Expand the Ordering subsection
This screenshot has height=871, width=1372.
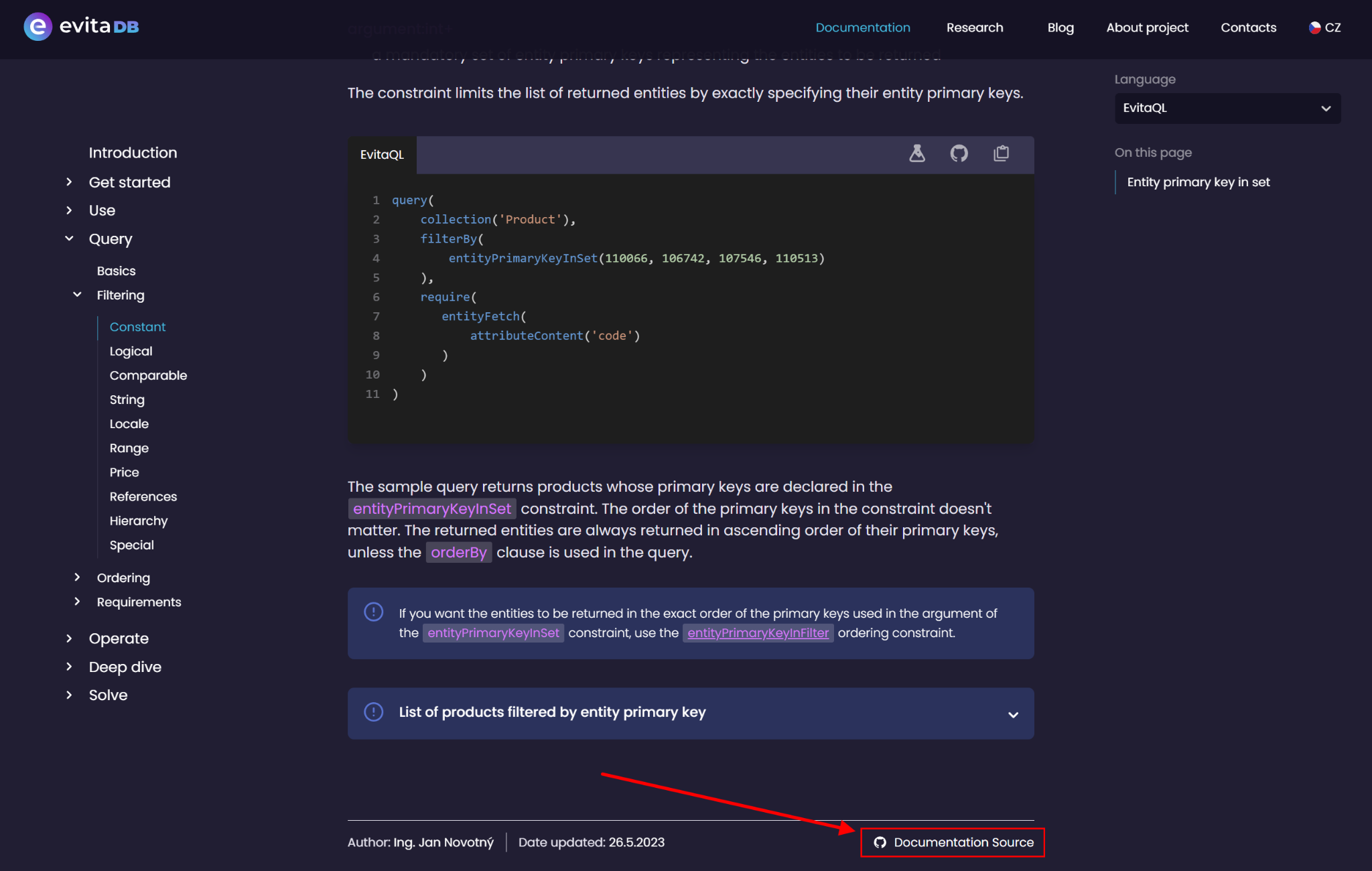[77, 578]
